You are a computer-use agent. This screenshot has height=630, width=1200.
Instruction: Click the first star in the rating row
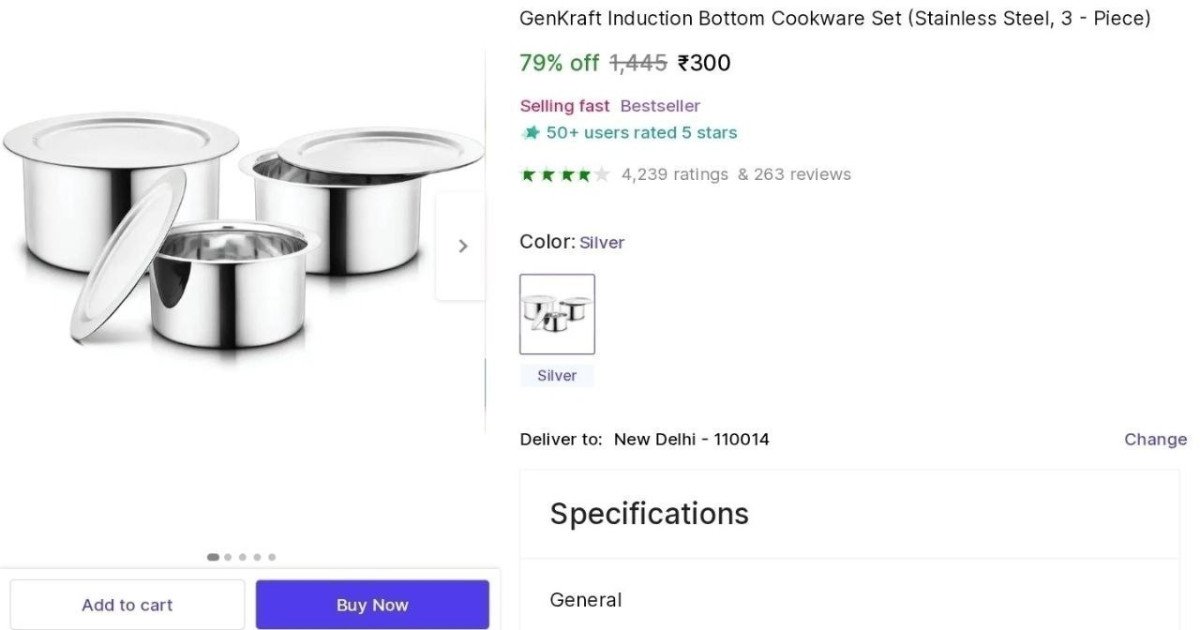[526, 175]
